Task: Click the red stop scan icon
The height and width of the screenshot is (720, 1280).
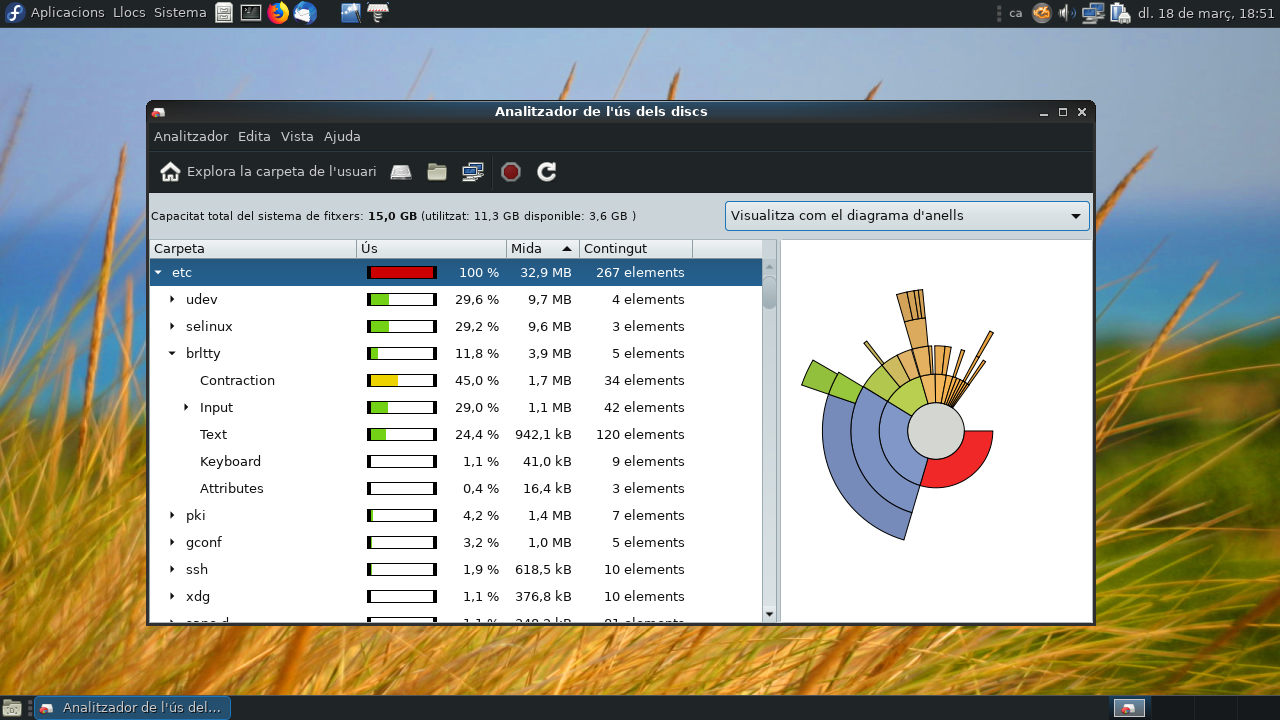Action: click(511, 172)
